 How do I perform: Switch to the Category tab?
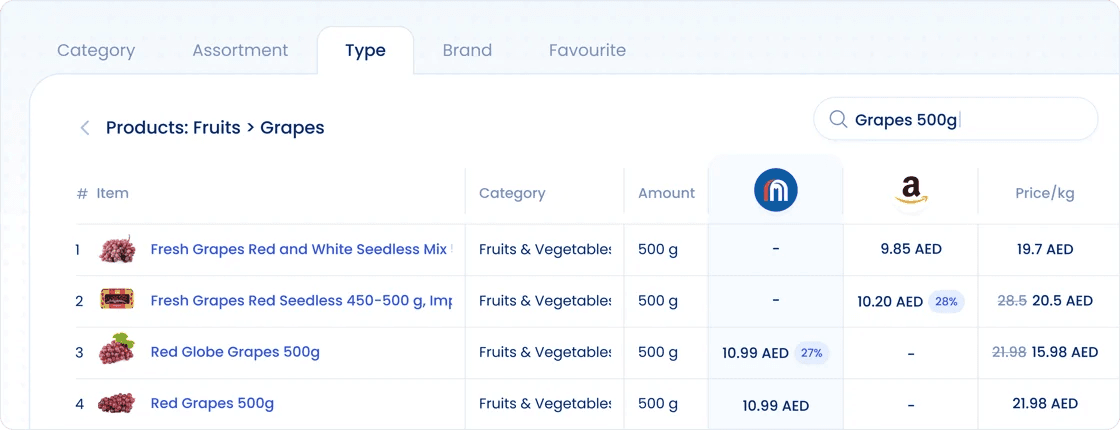click(x=96, y=51)
